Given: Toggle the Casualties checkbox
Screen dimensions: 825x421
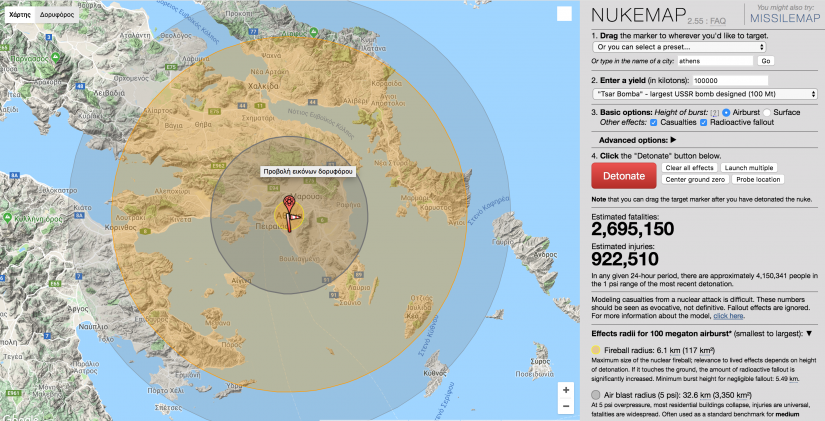Looking at the screenshot, I should [x=654, y=123].
